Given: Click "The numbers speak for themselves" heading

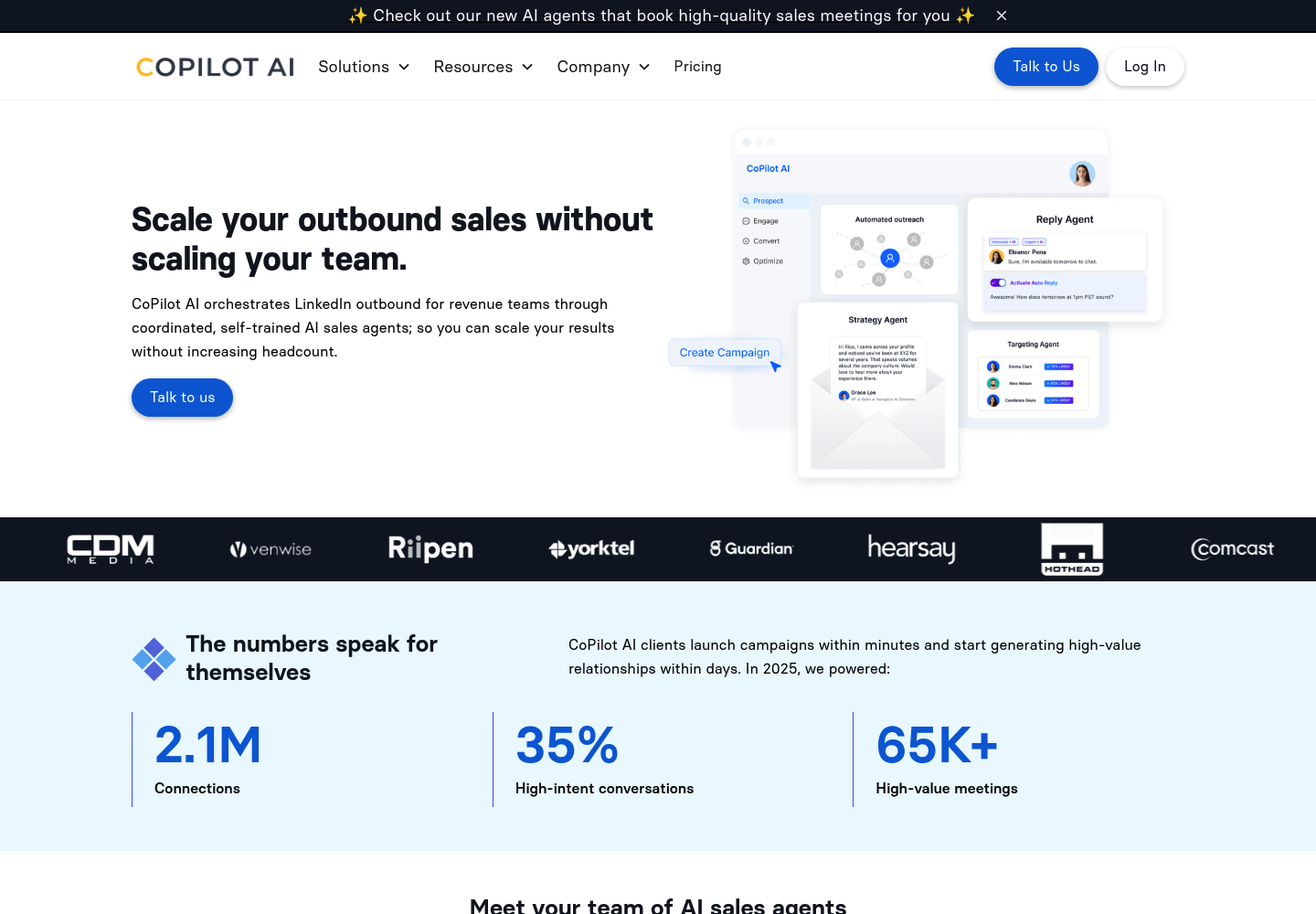Looking at the screenshot, I should pos(312,658).
